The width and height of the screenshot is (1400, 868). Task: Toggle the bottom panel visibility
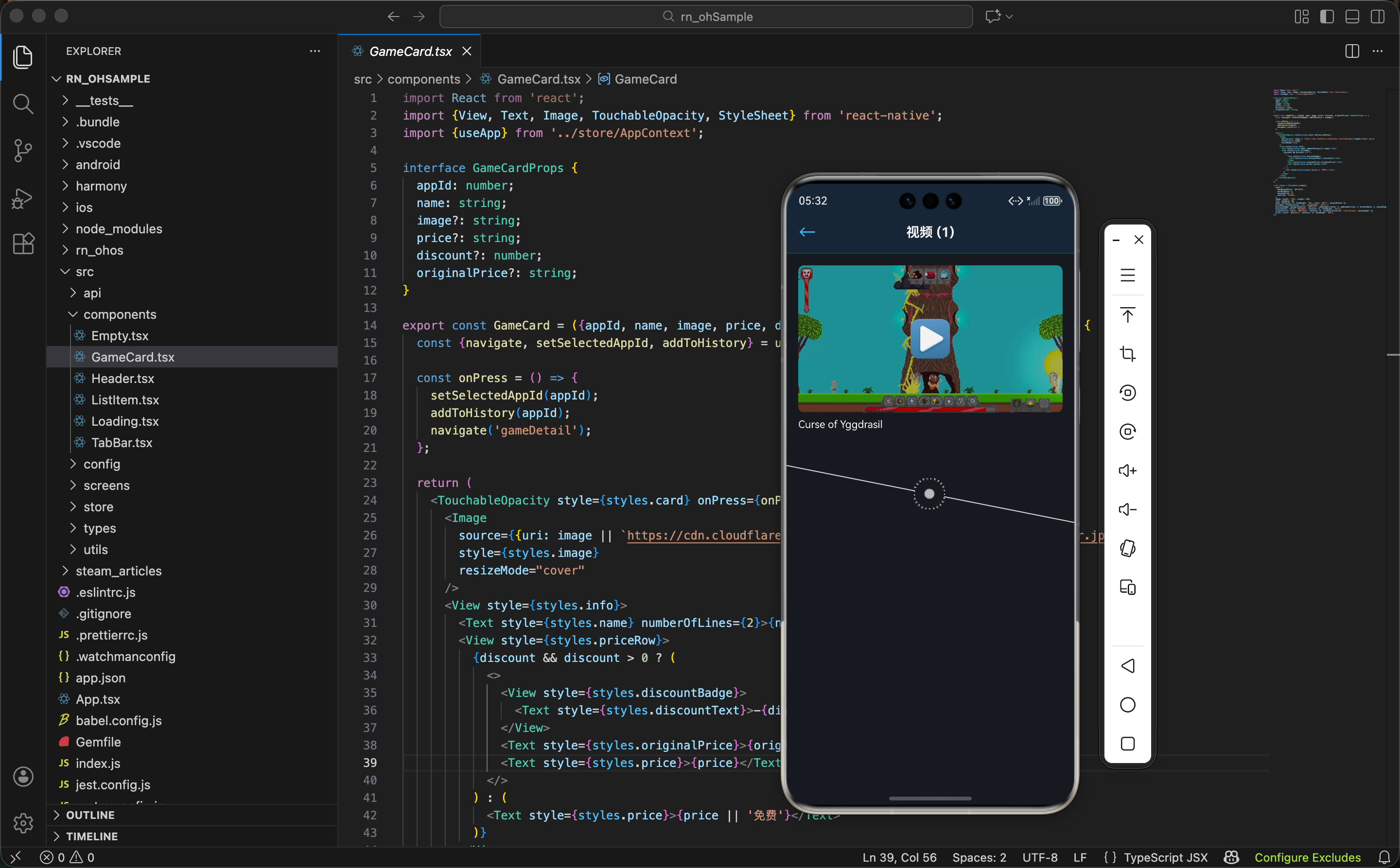pyautogui.click(x=1352, y=17)
